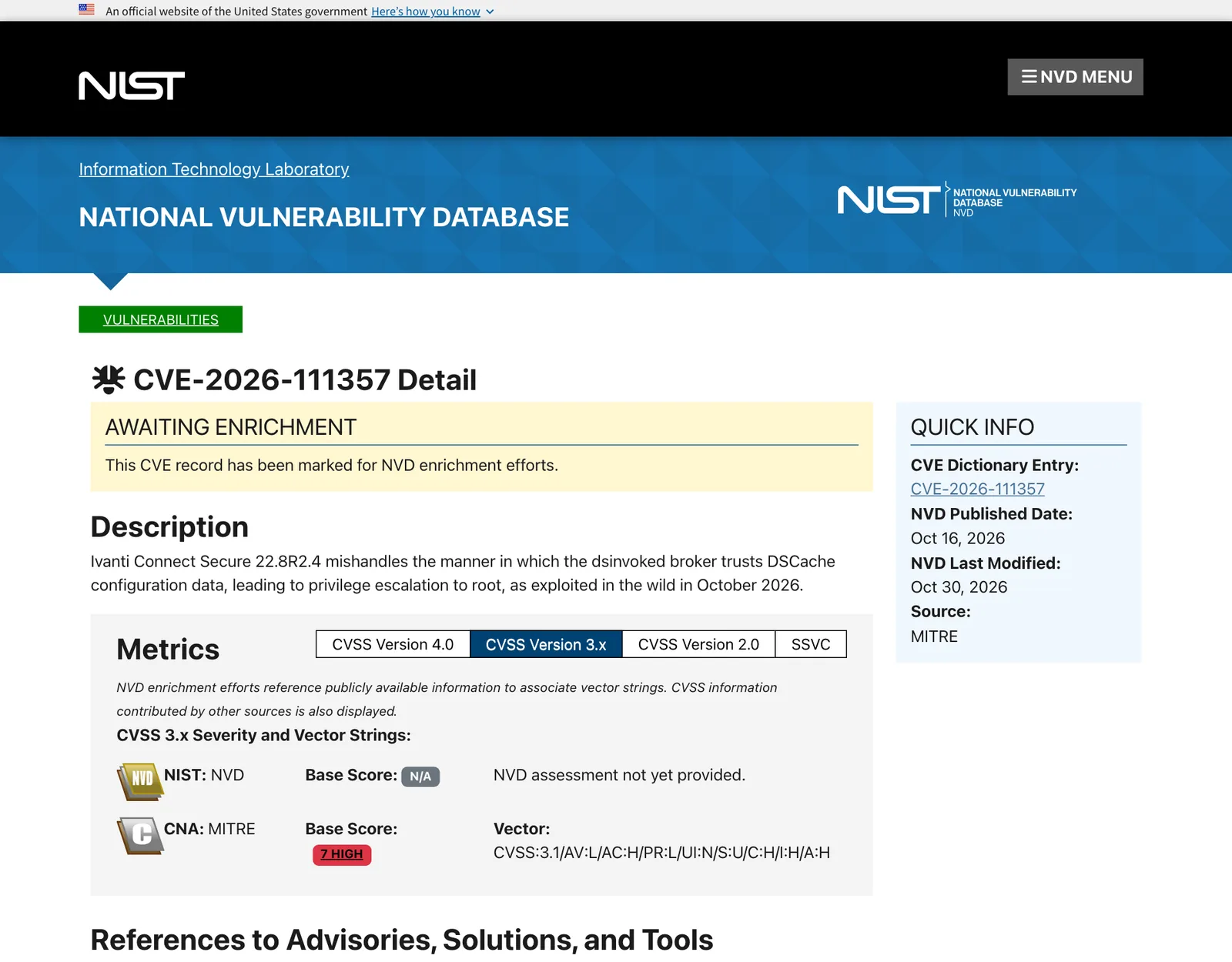Click the gold NVD badge icon
This screenshot has width=1232, height=962.
pos(139,780)
